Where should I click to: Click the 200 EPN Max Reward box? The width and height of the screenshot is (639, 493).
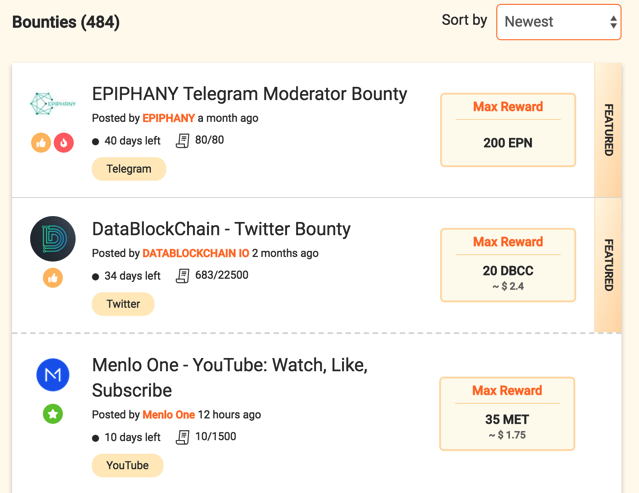tap(508, 130)
